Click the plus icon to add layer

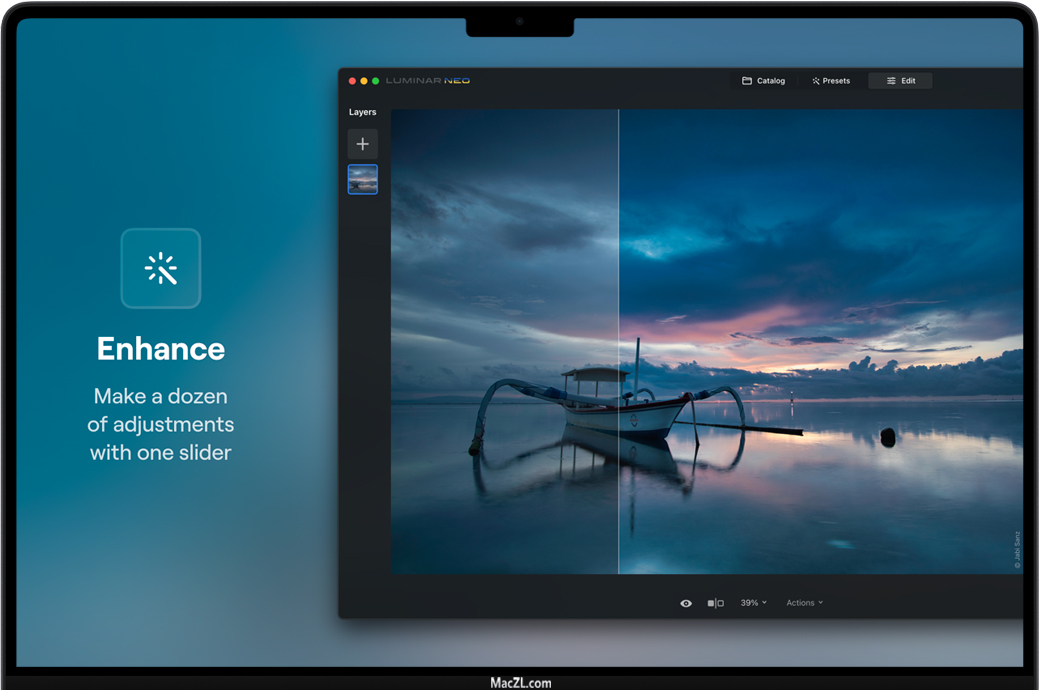(x=362, y=144)
